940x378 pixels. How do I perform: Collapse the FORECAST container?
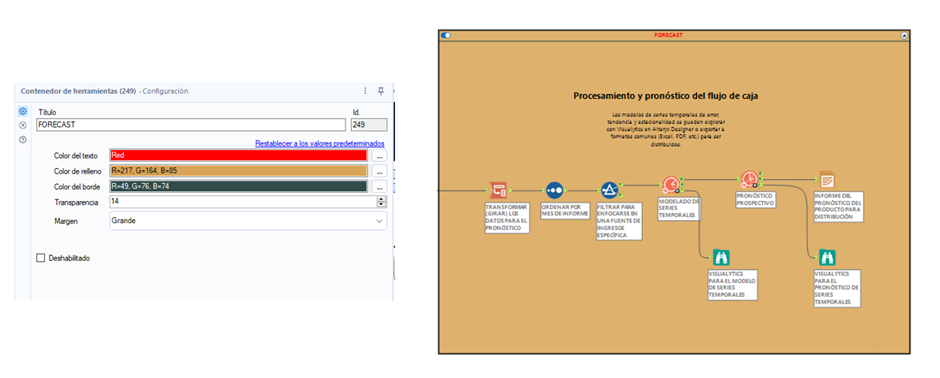pyautogui.click(x=904, y=35)
